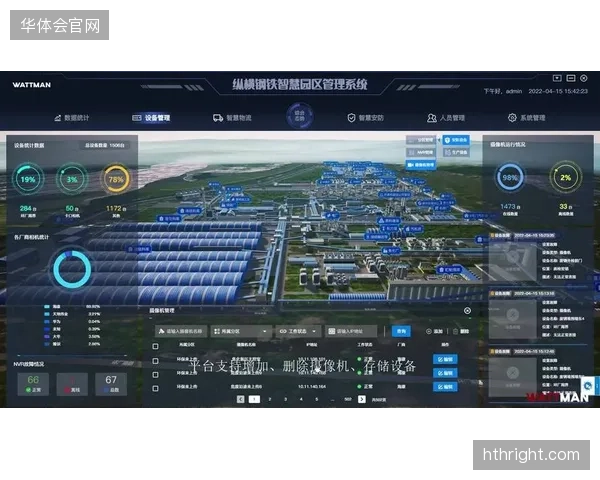Click the 添加 add camera button

(x=434, y=331)
